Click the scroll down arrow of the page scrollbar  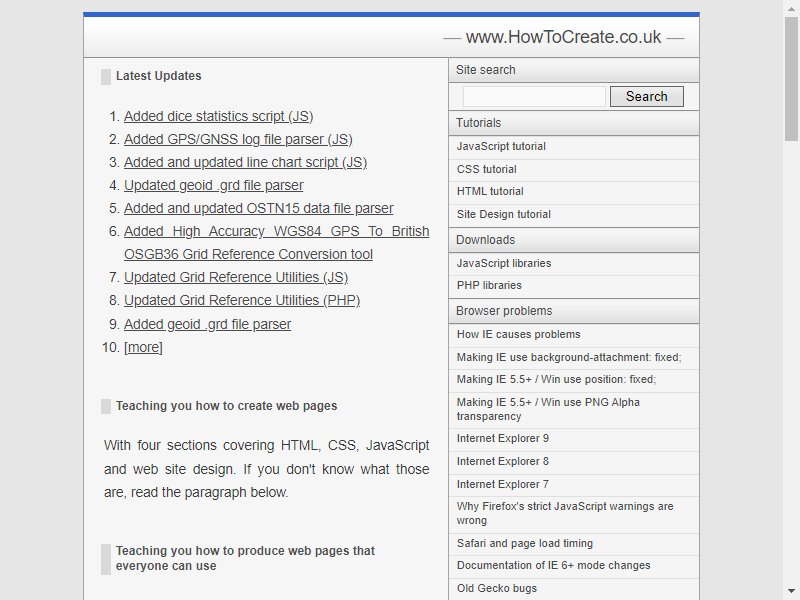791,592
